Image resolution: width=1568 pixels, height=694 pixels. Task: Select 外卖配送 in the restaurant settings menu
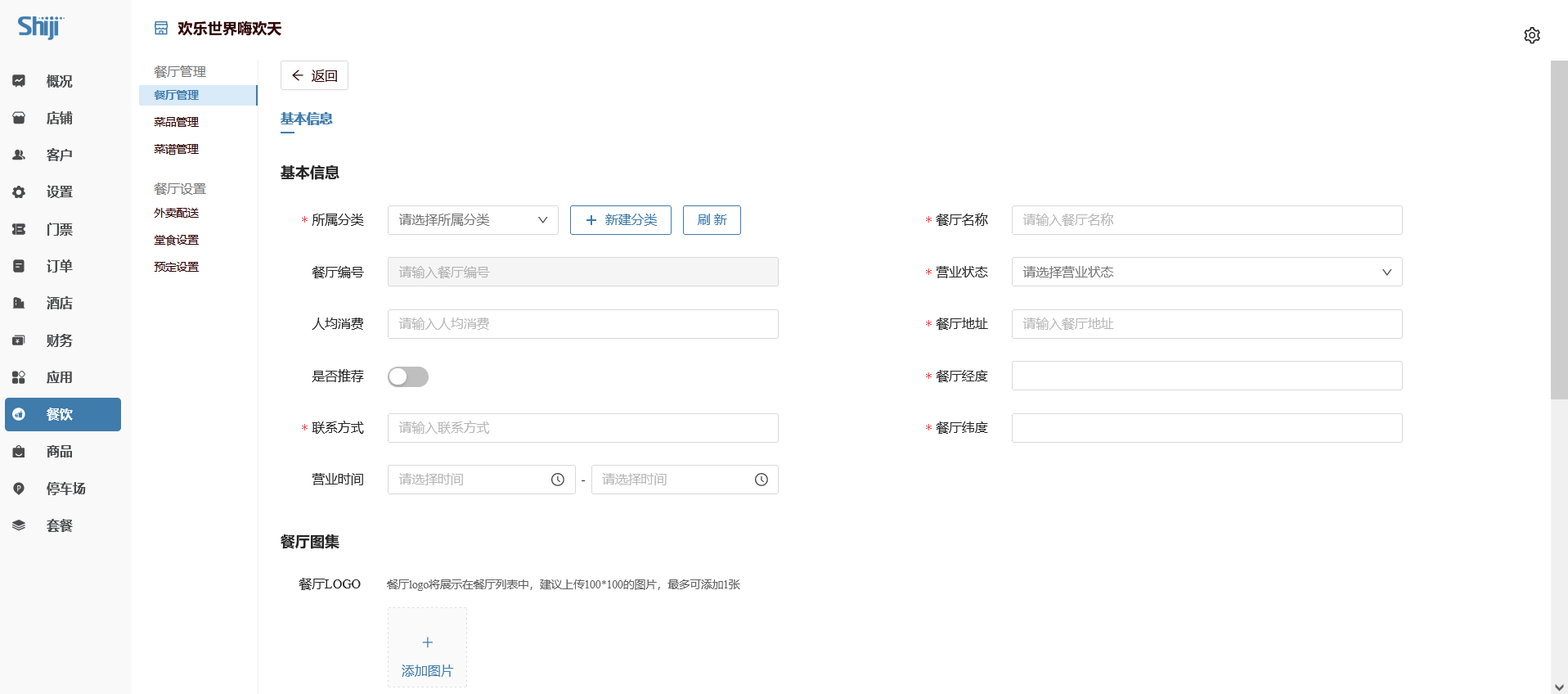(177, 213)
